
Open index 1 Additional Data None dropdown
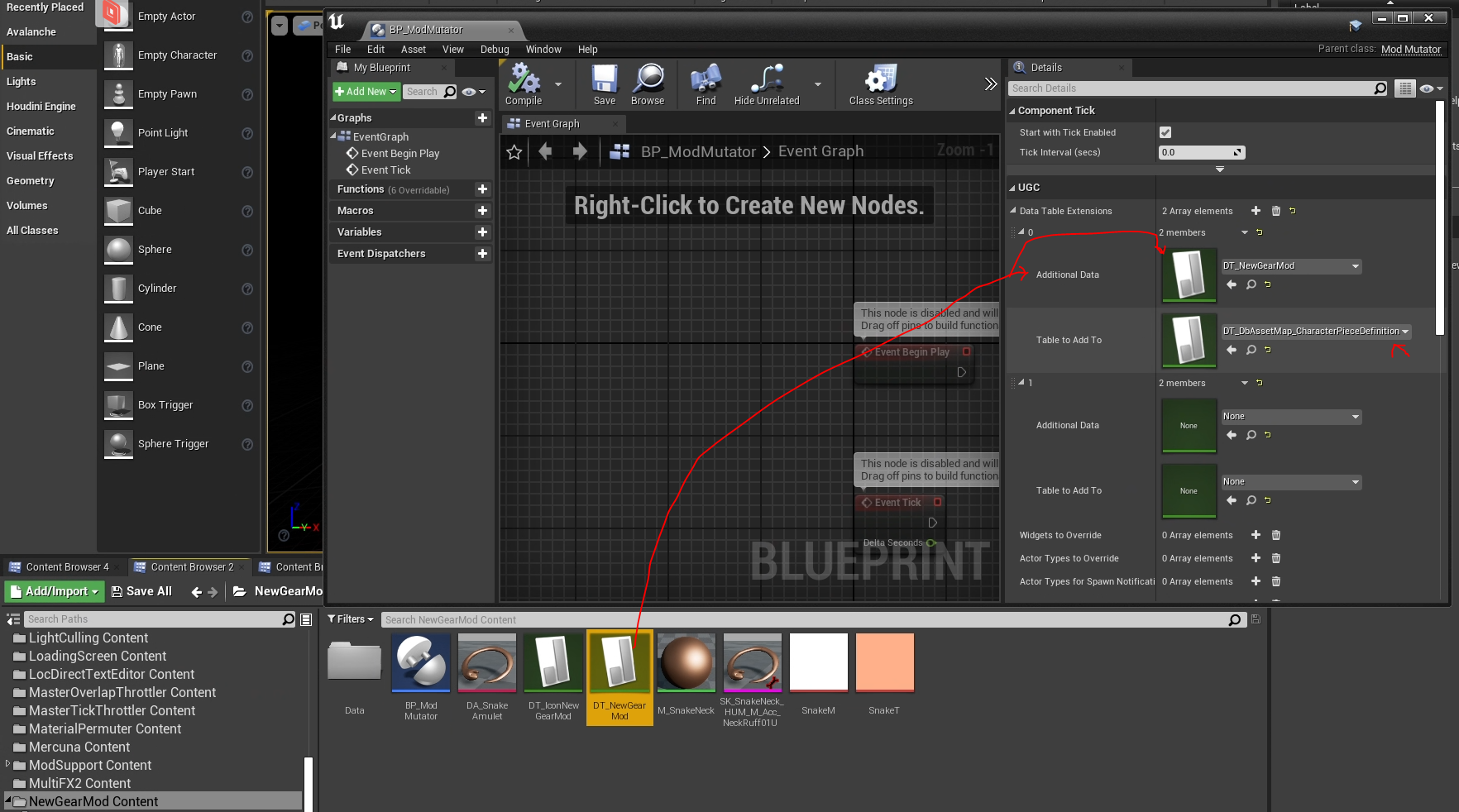pyautogui.click(x=1291, y=417)
